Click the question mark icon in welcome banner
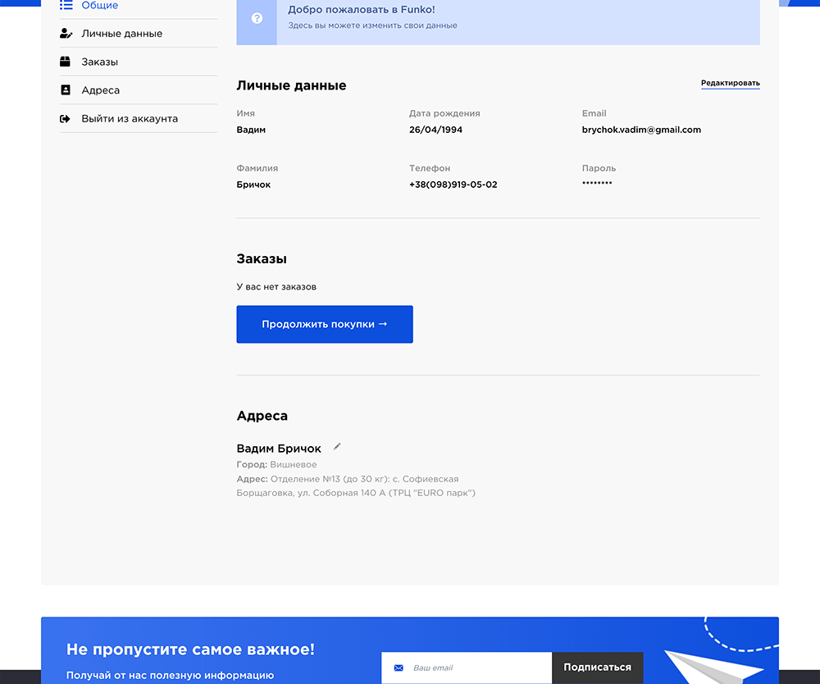Viewport: 820px width, 684px height. 257,18
